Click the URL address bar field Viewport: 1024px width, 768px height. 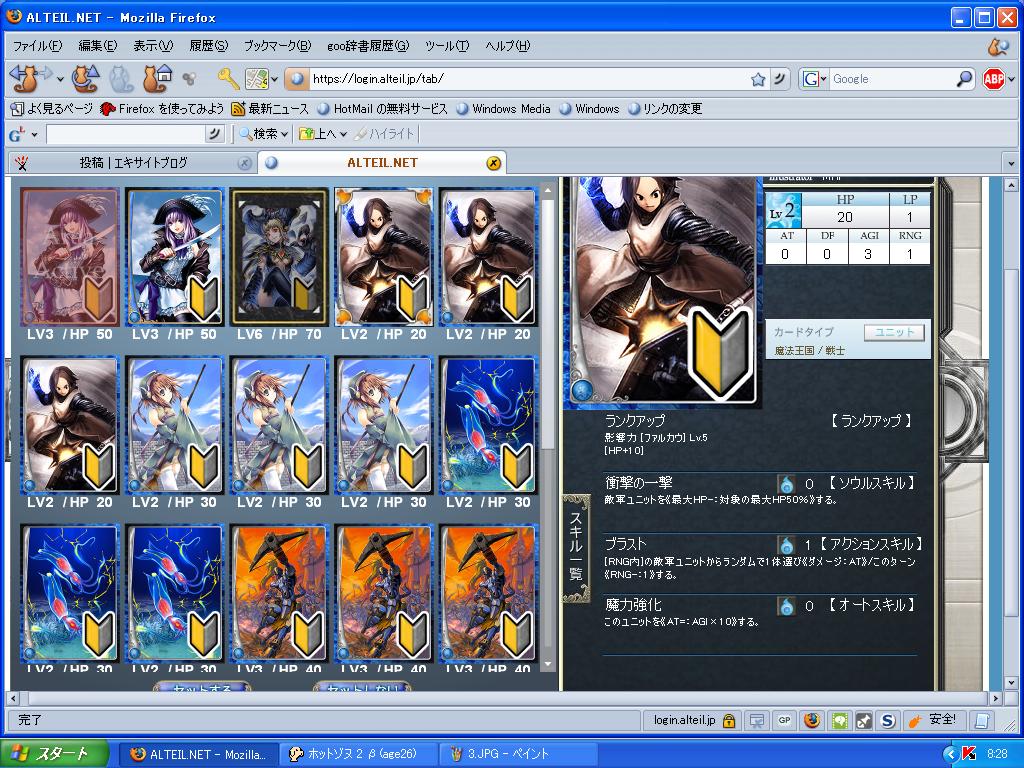(529, 79)
